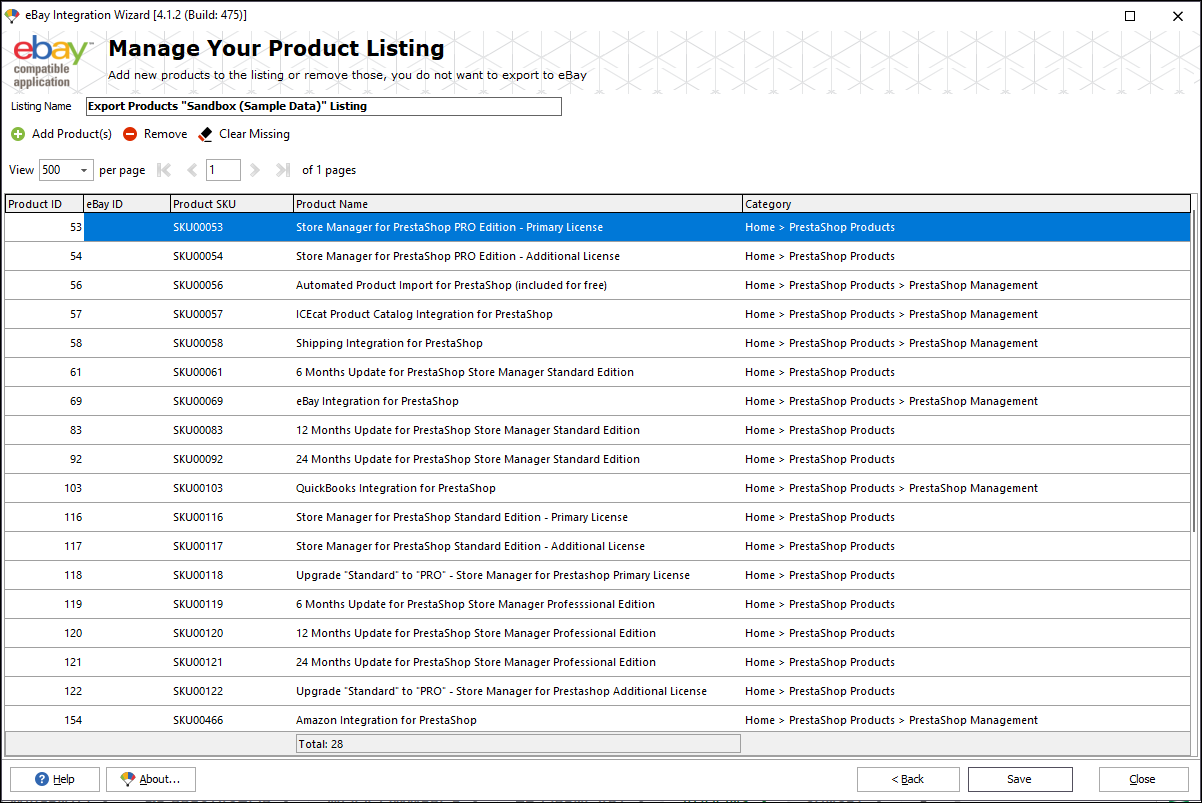Select 6 Months Update Professsional Edition row
1202x803 pixels.
[x=598, y=604]
